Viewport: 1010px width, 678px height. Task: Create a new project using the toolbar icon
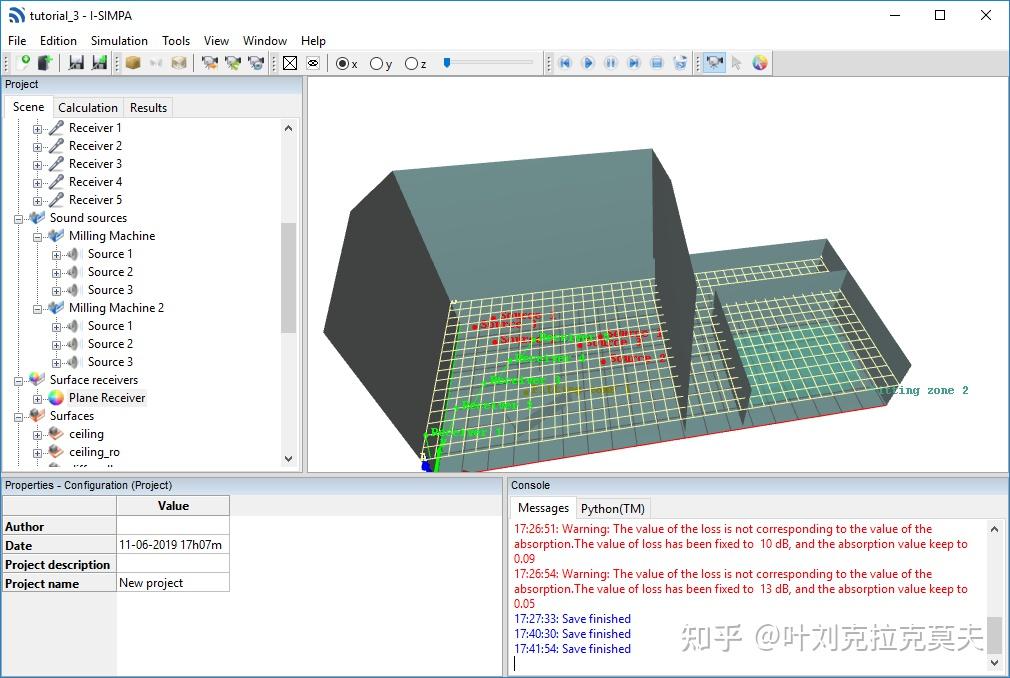coord(23,62)
